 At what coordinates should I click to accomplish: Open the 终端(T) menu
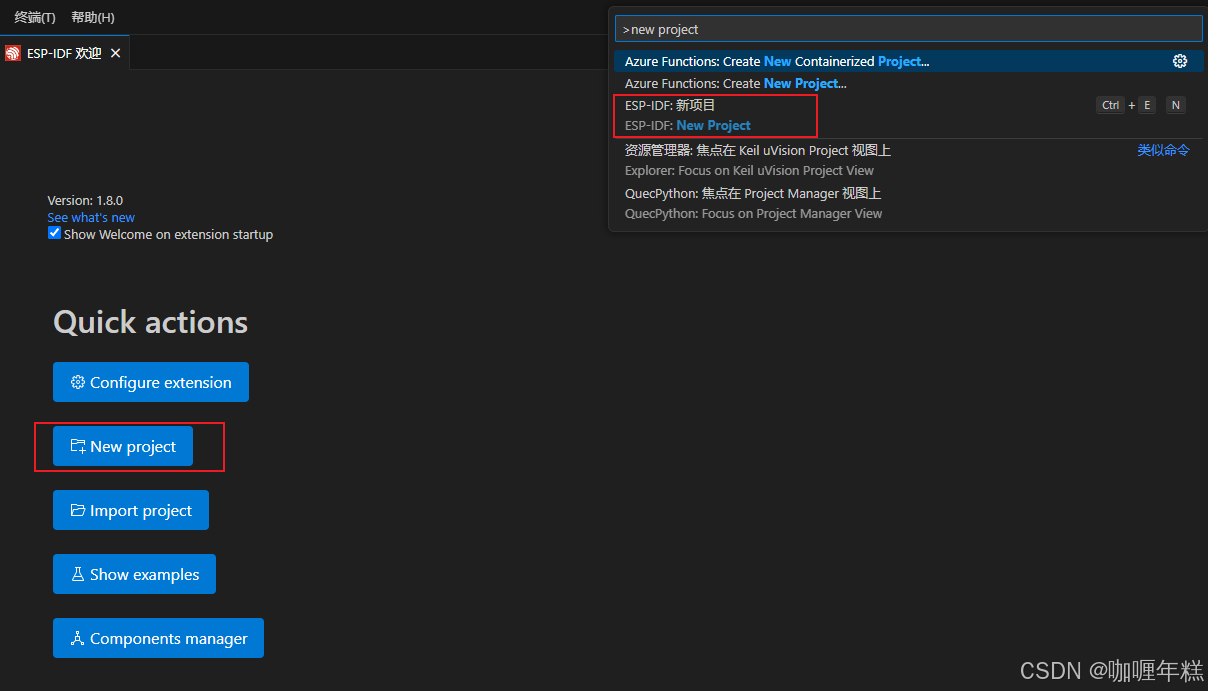(x=35, y=17)
